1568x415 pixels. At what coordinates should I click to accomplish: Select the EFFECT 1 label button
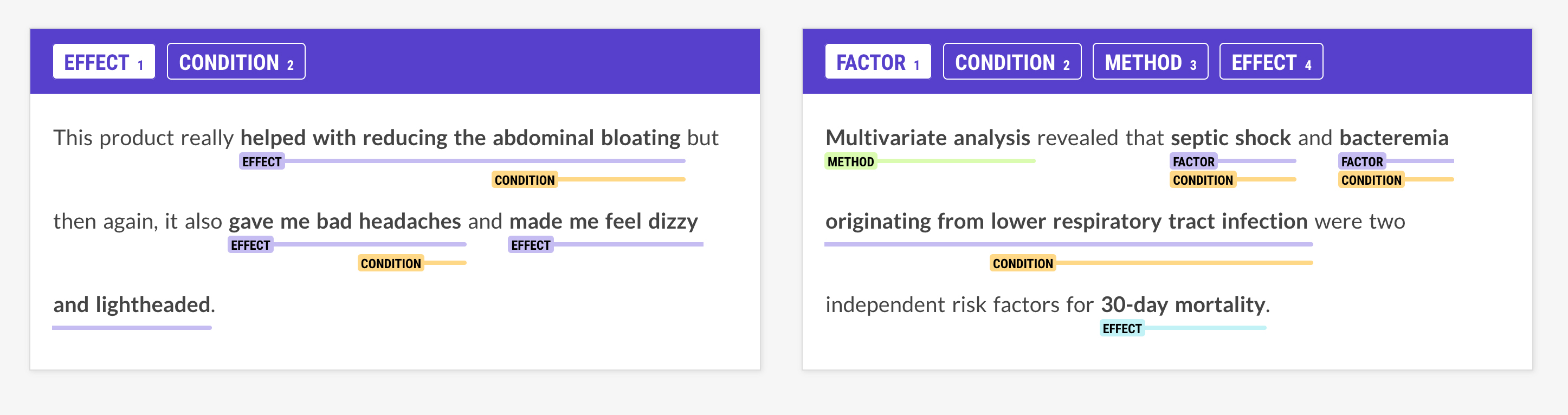point(104,61)
